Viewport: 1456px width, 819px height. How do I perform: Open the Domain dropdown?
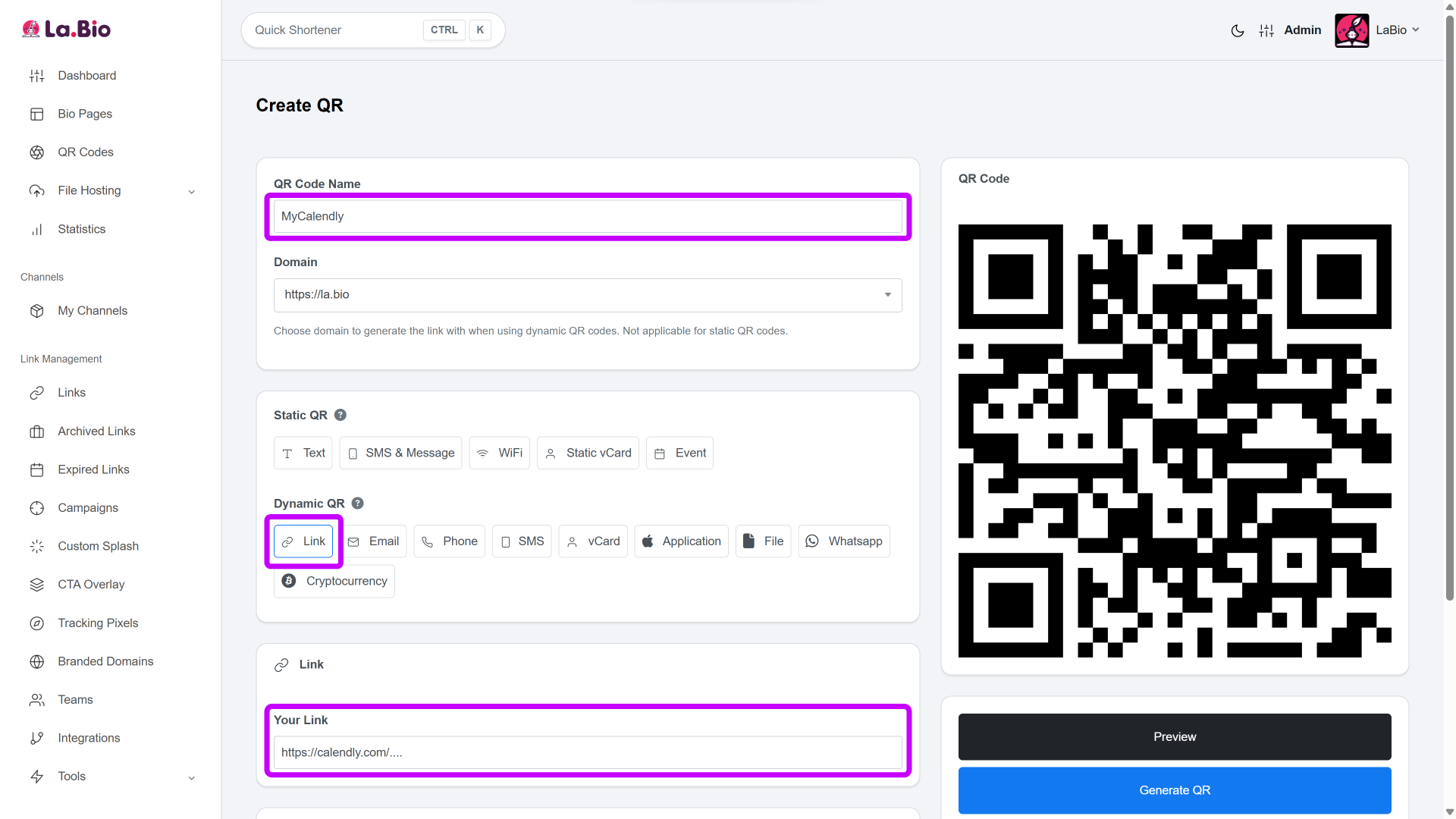pyautogui.click(x=588, y=295)
